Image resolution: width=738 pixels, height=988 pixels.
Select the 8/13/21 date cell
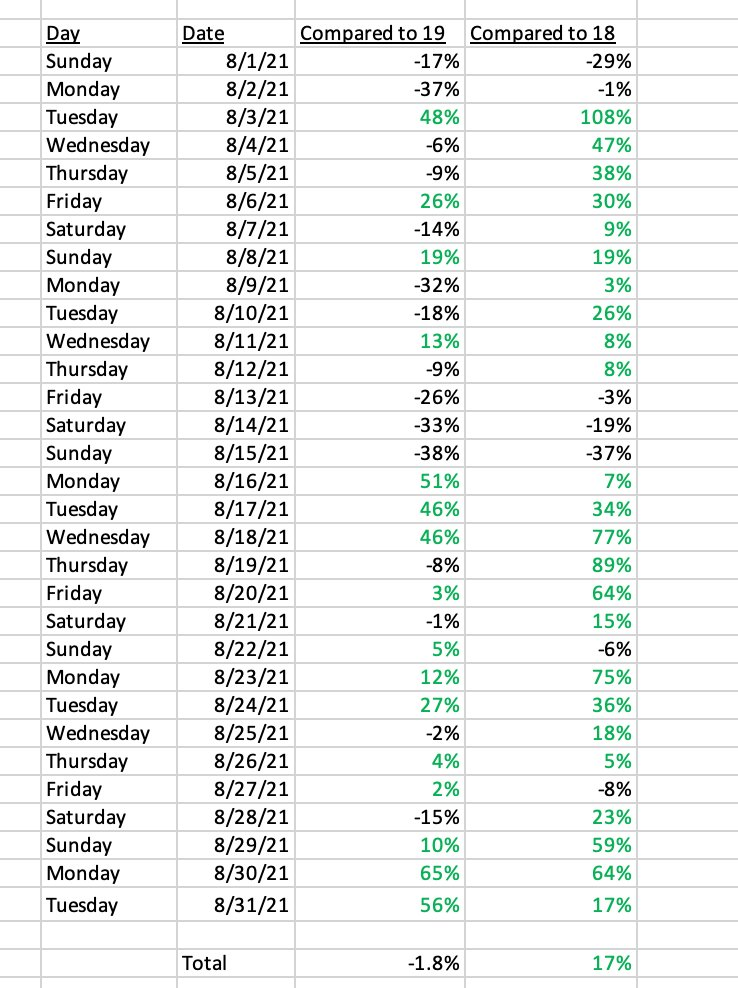click(x=236, y=397)
